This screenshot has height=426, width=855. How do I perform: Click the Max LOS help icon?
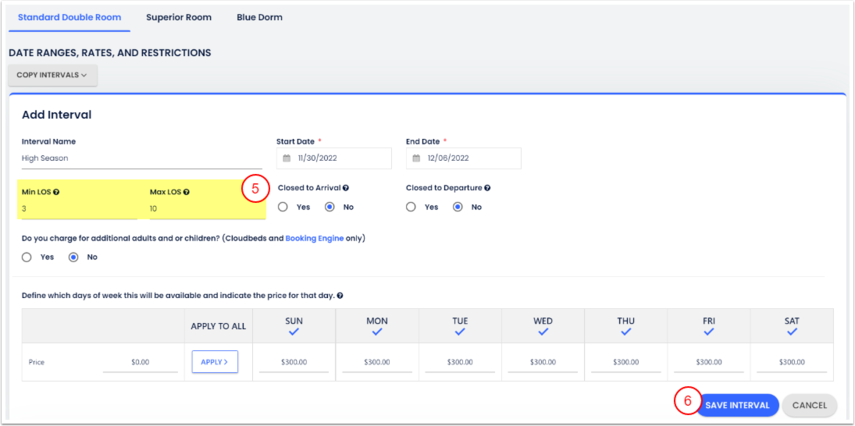click(186, 192)
